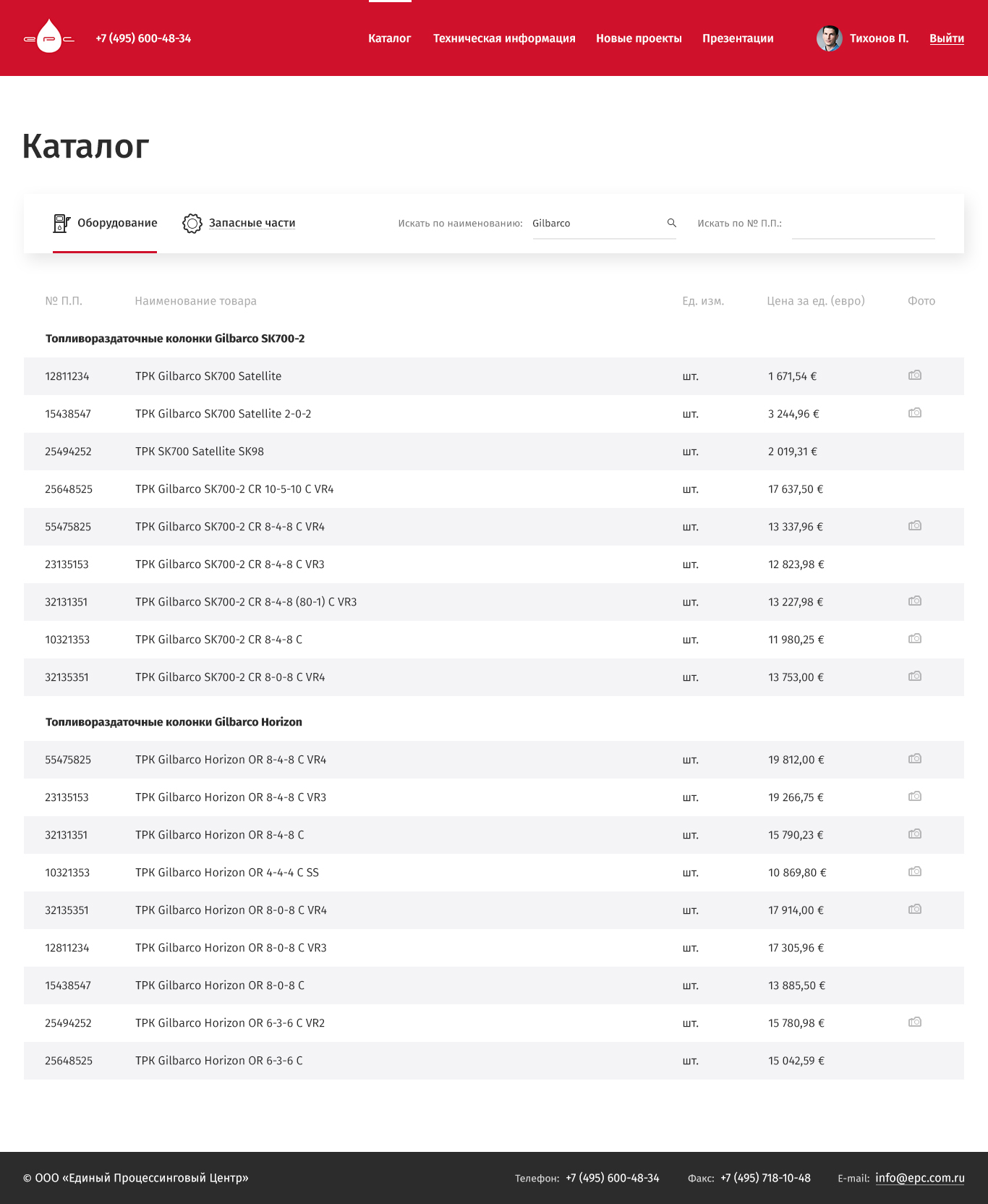
Task: Open photo for SK700 Satellite 2-0-2
Action: click(x=915, y=412)
